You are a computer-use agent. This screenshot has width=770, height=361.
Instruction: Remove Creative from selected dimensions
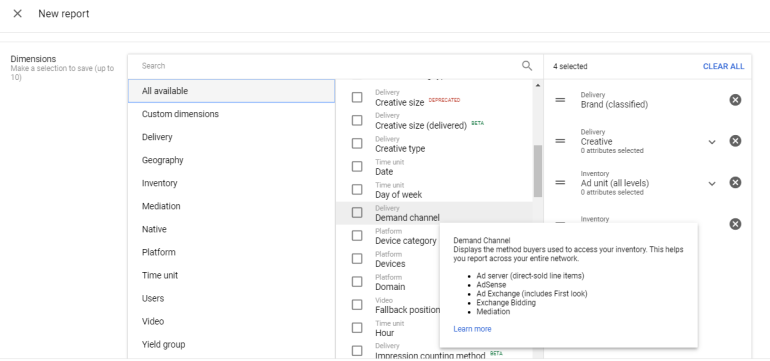tap(735, 141)
